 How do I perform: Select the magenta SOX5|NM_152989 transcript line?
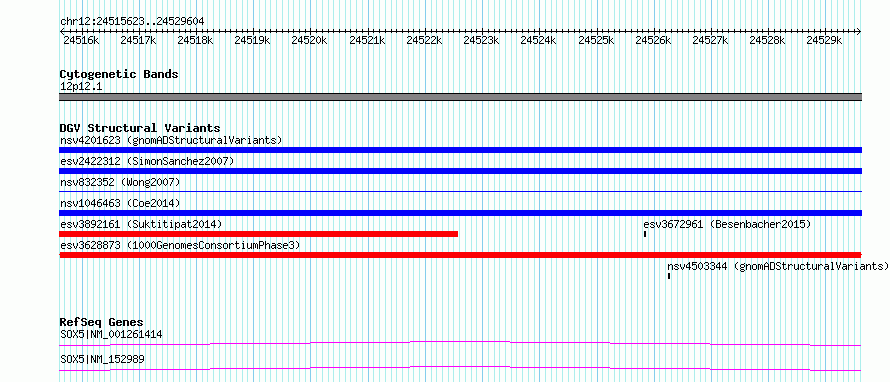tap(460, 368)
